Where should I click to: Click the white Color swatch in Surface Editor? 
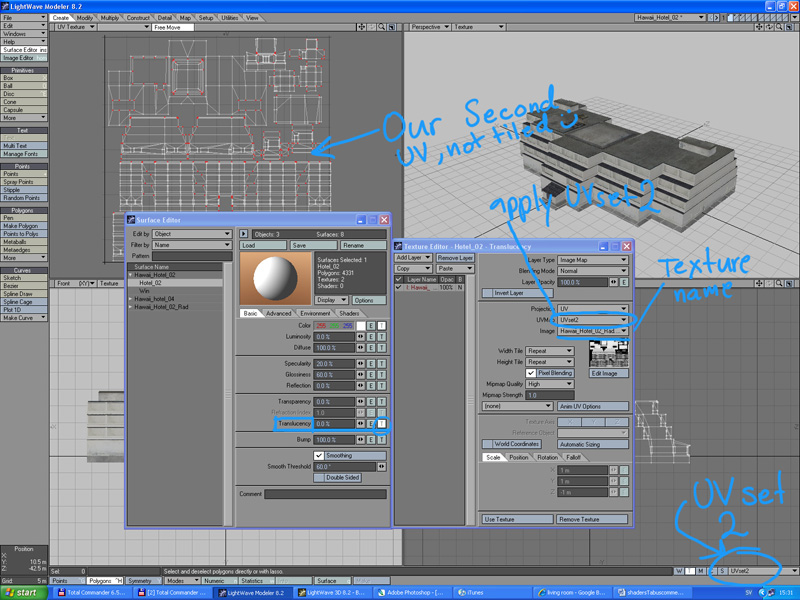(361, 326)
